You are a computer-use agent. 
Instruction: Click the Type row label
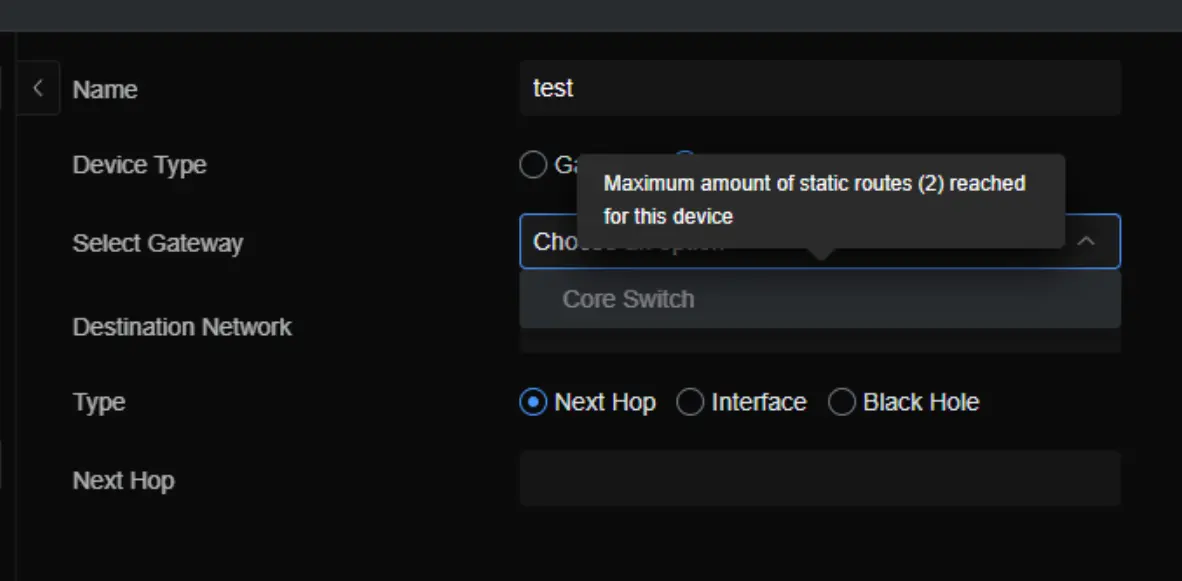98,402
